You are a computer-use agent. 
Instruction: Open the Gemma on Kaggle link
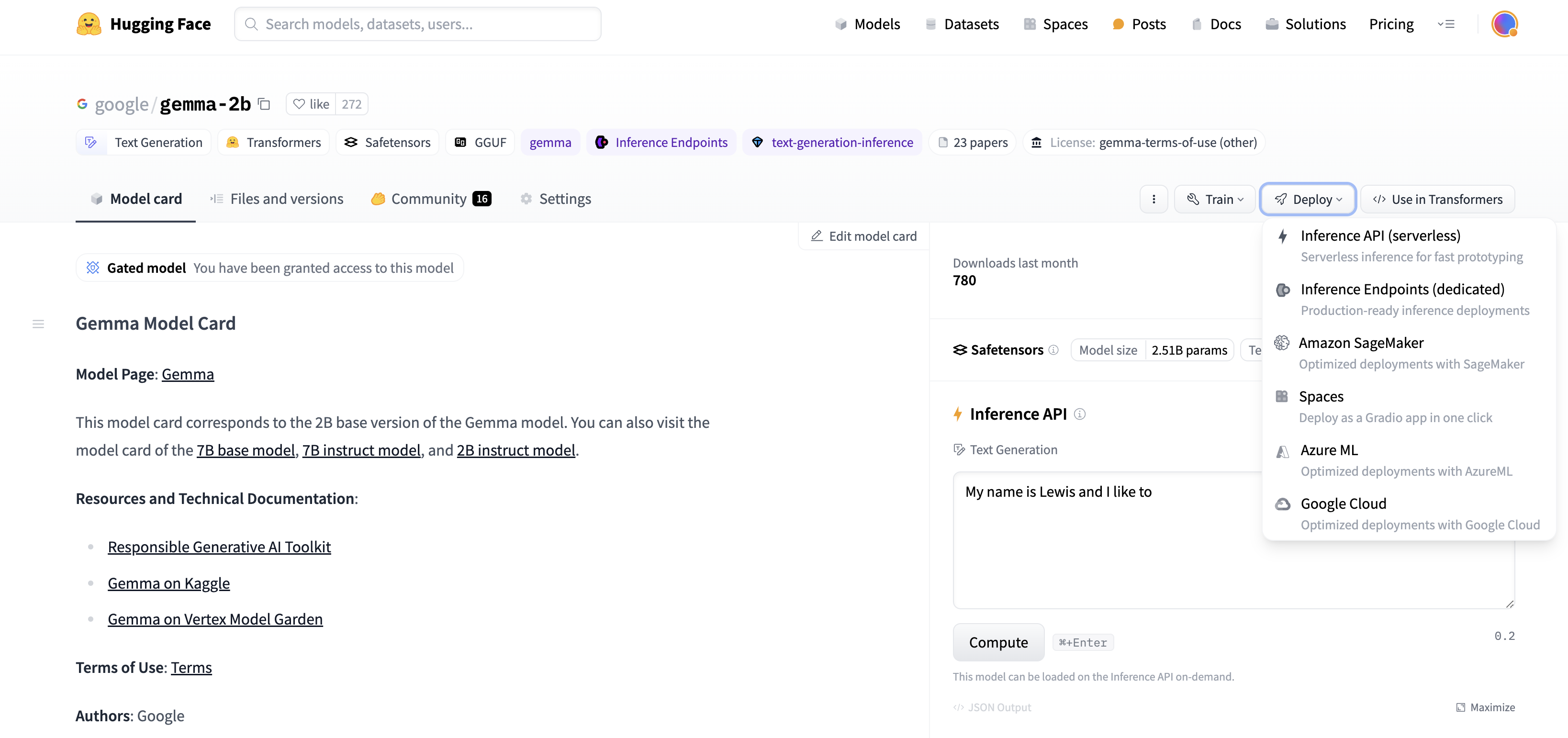168,583
